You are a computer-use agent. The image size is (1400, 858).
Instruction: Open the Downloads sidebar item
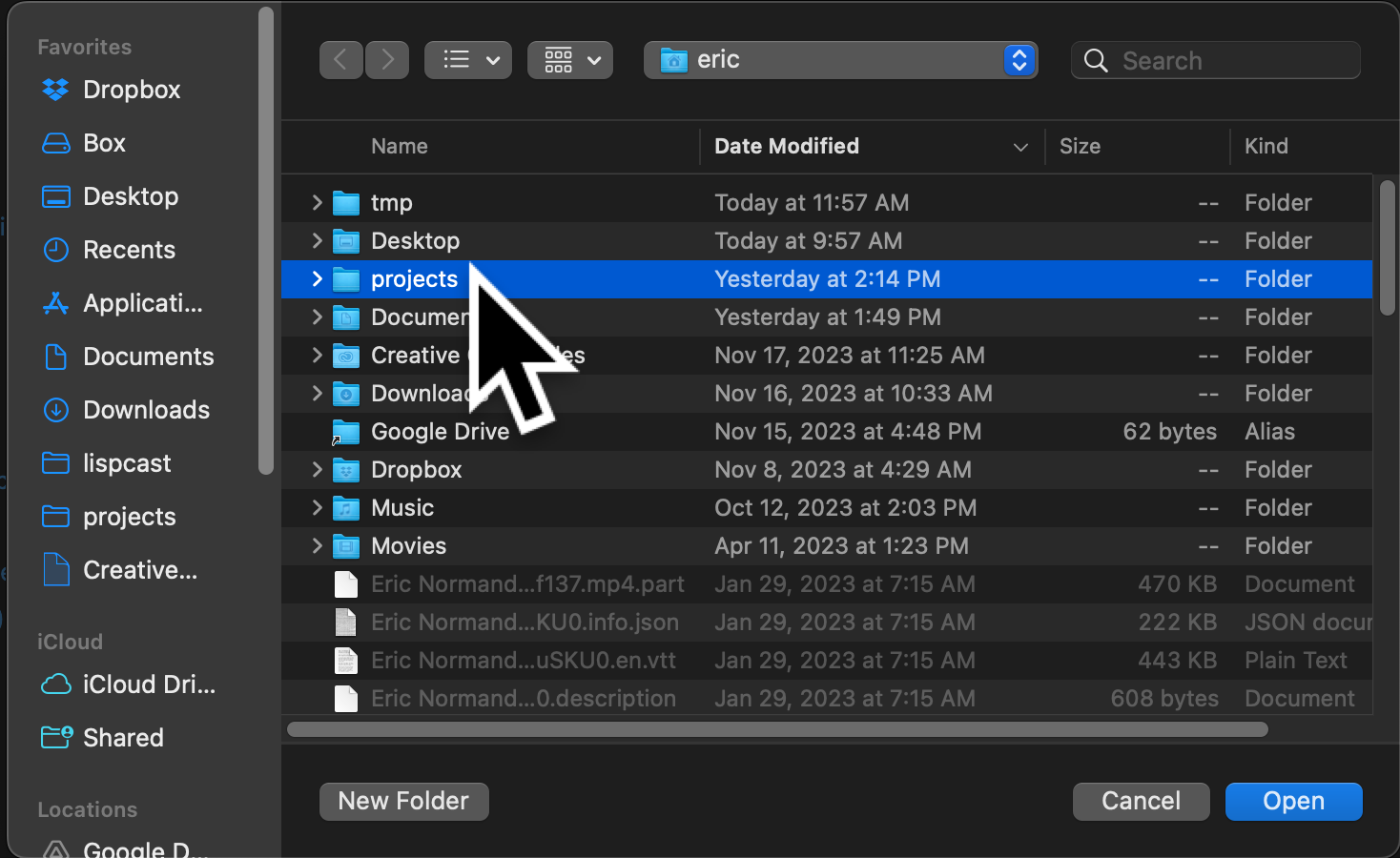point(146,410)
